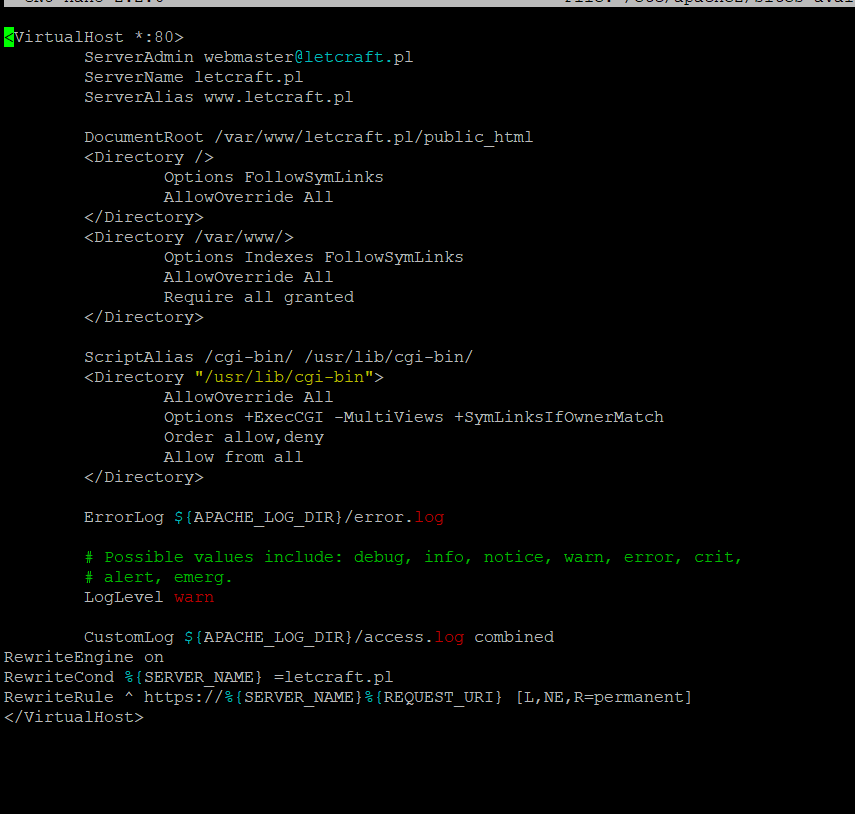Click the RewriteRule https redirect line

[347, 697]
